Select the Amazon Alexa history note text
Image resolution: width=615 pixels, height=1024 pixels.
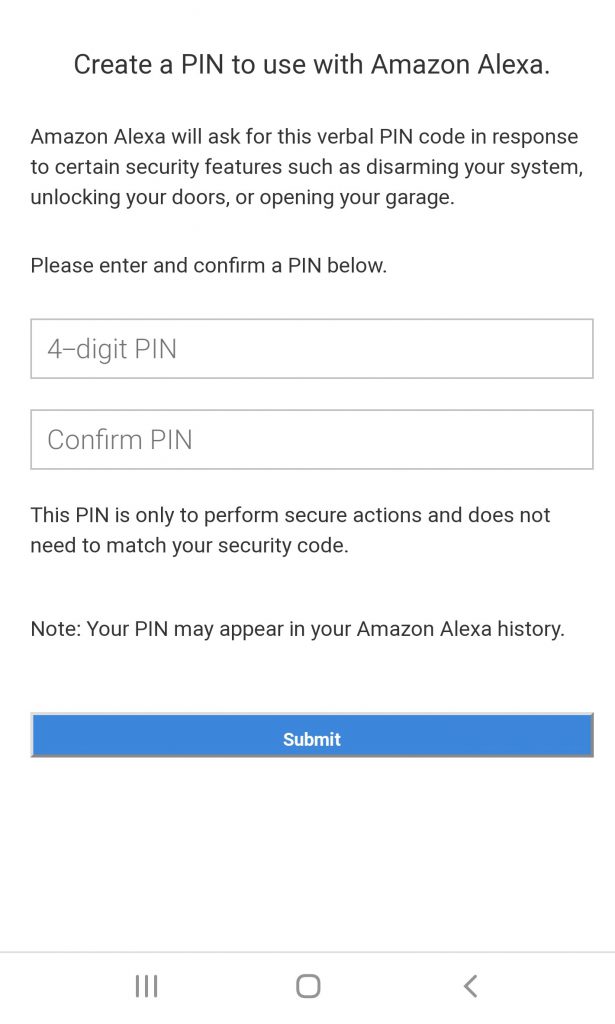pos(298,628)
